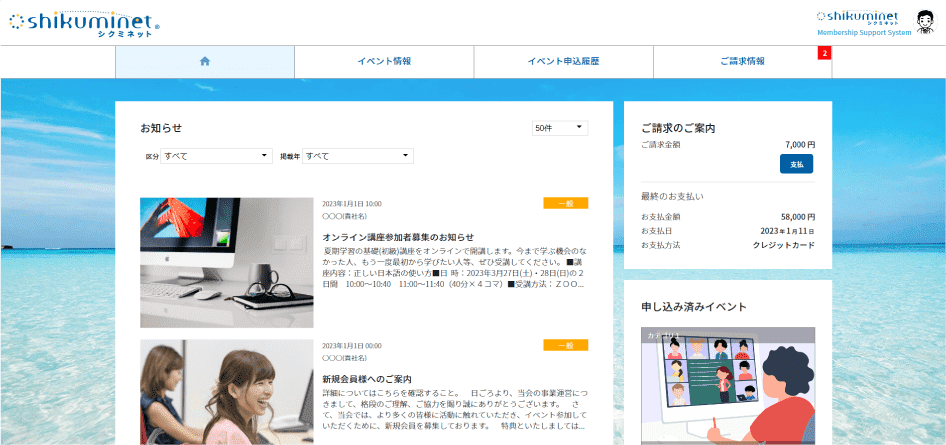Click the 最終のお支払い label

672,196
